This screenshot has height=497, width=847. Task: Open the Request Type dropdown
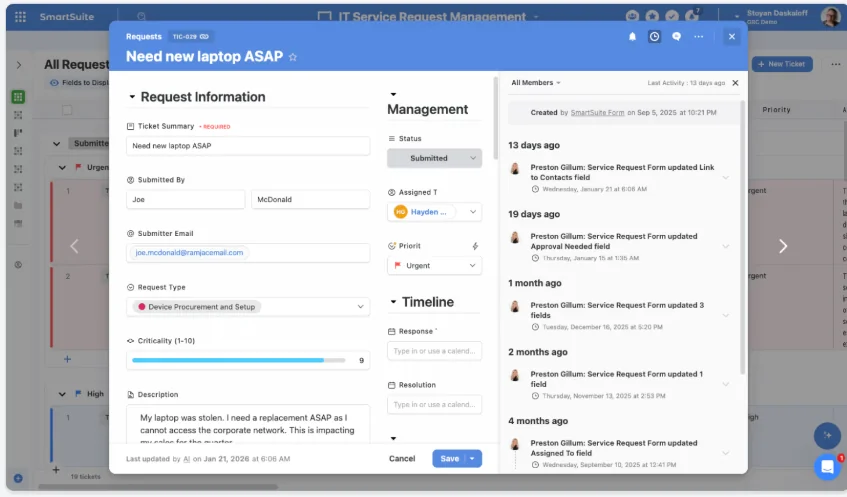click(x=248, y=307)
